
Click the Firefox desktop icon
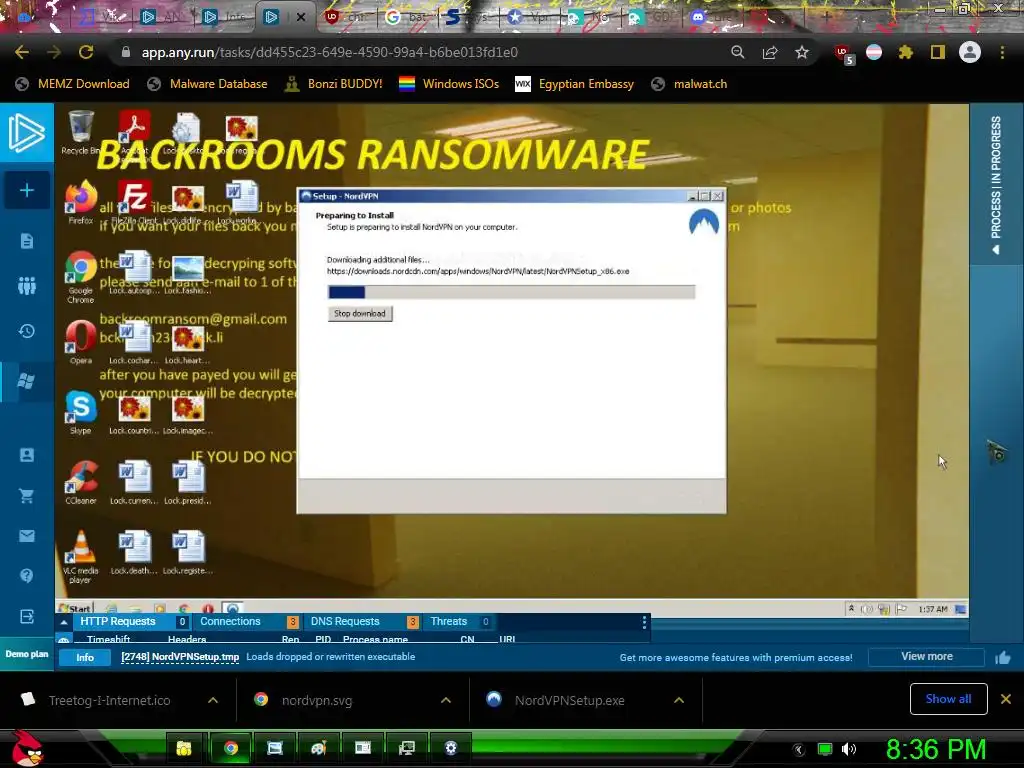click(81, 203)
